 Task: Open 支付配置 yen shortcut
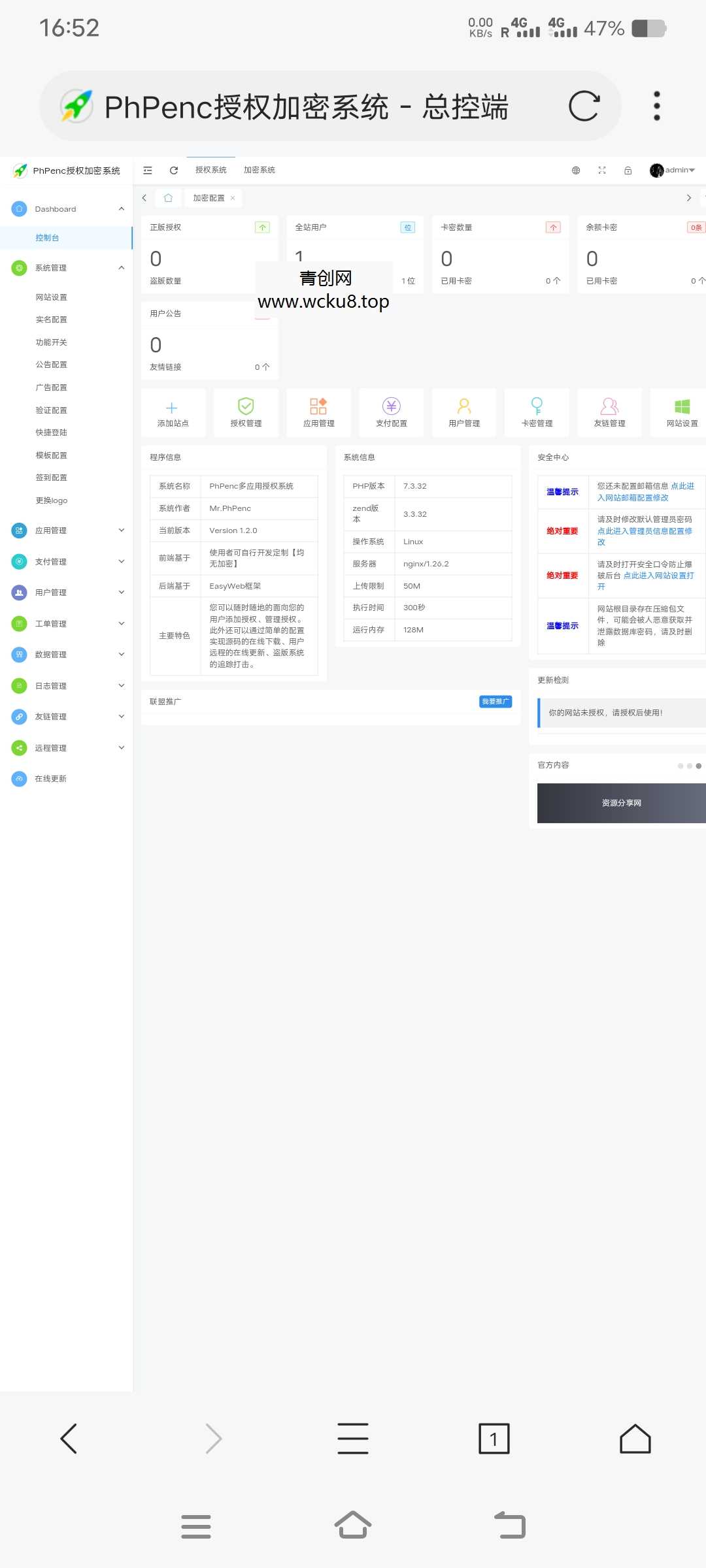[392, 413]
